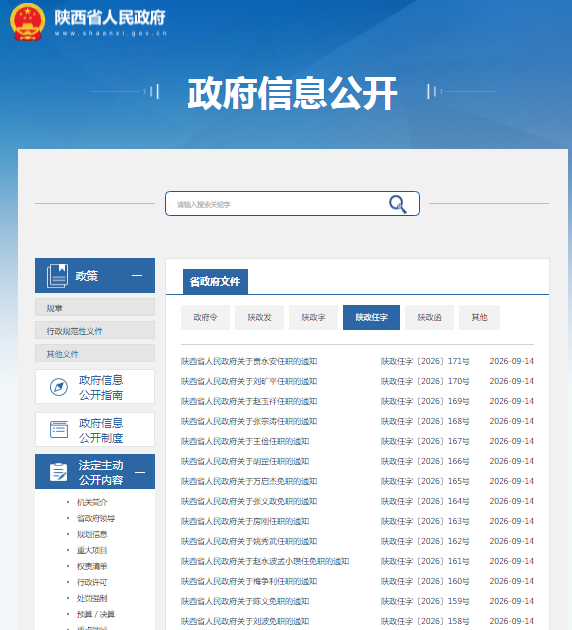Viewport: 572px width, 630px height.
Task: Click document number 陕政任字〔2026〕167号
Action: coord(425,441)
